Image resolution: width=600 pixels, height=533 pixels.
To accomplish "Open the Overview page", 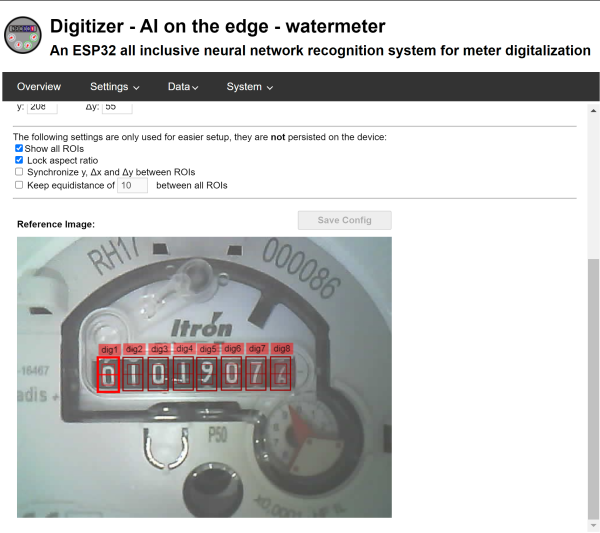I will [x=39, y=87].
